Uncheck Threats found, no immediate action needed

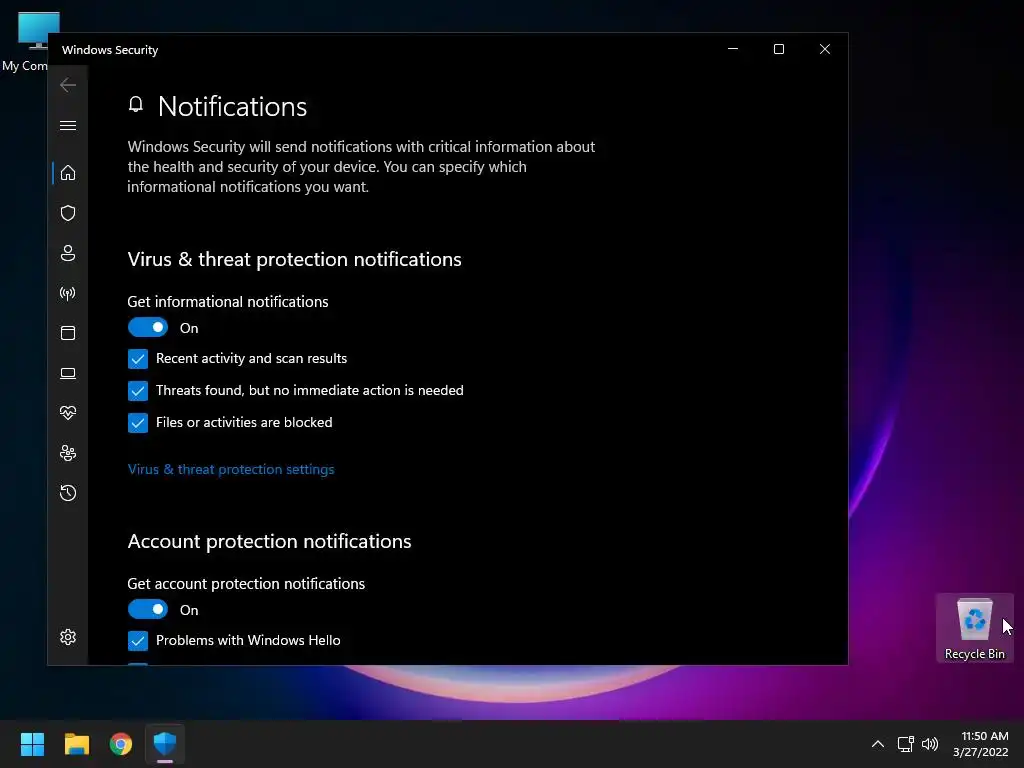click(138, 391)
